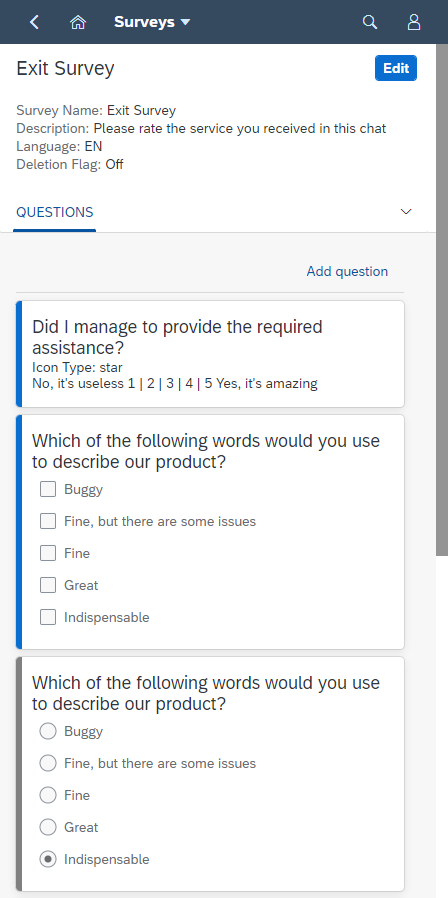Tick the Indispensable checkbox
Image resolution: width=448 pixels, height=898 pixels.
(48, 617)
